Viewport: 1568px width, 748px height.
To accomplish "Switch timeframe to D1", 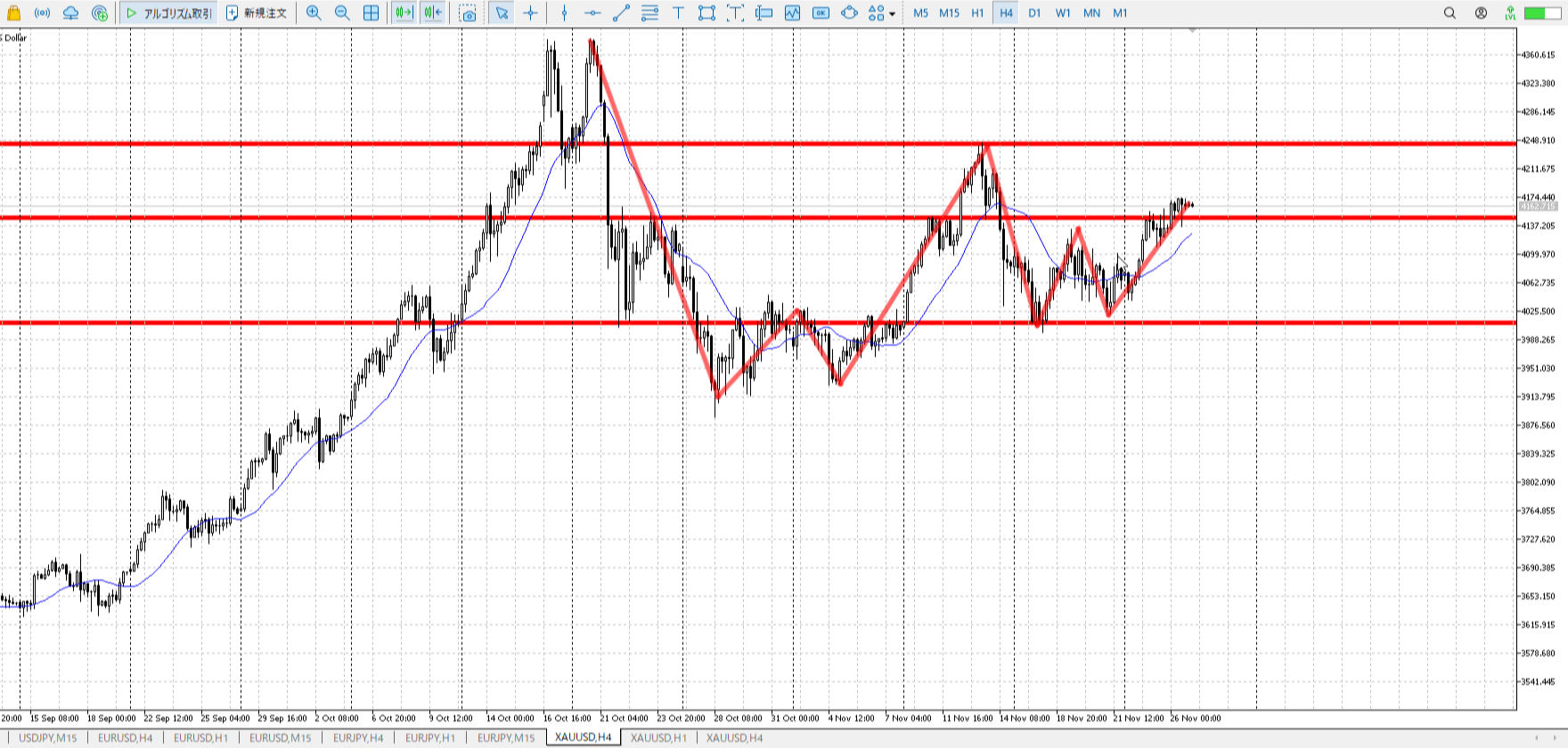I will click(1034, 12).
